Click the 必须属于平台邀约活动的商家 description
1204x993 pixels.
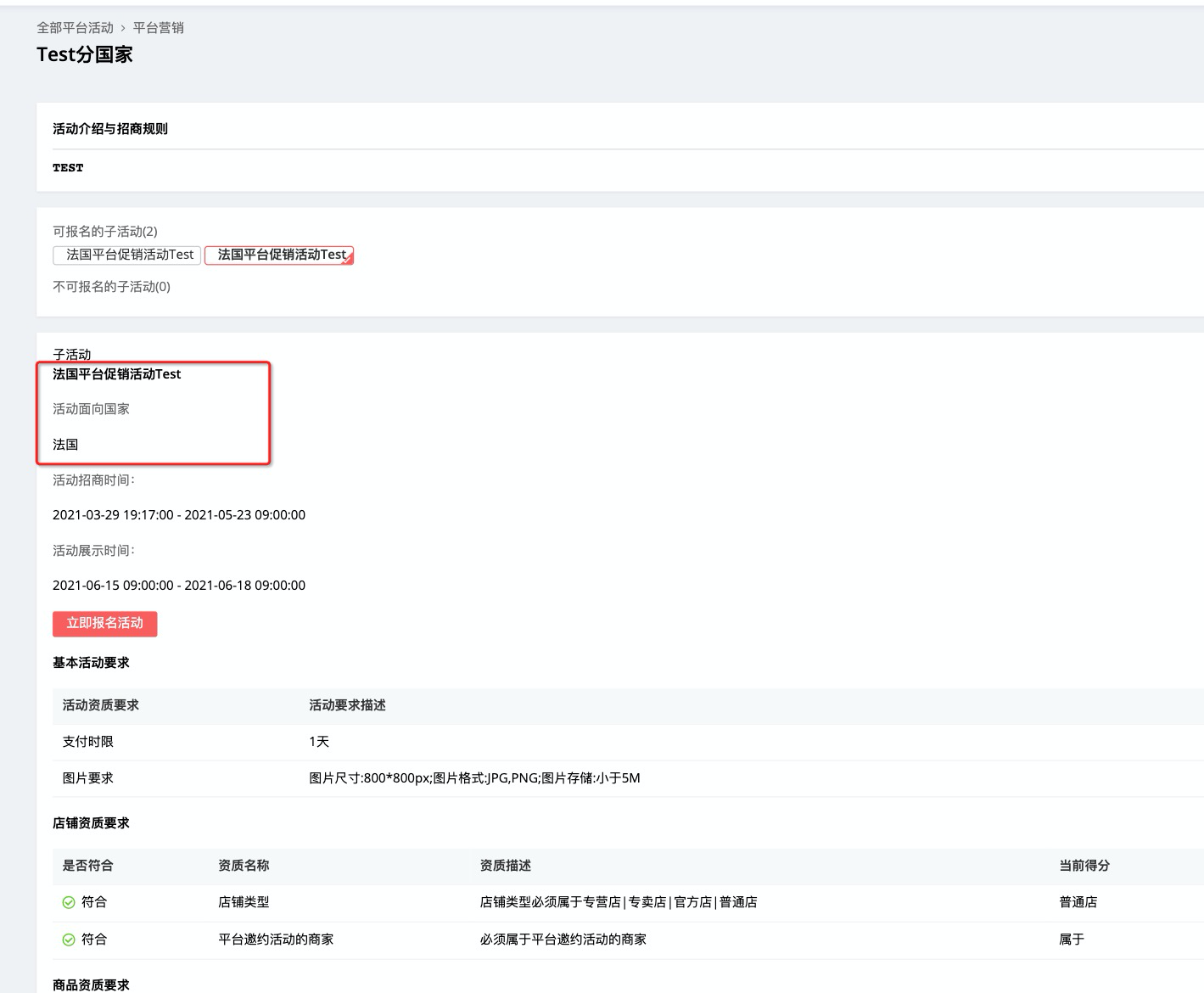click(x=563, y=940)
